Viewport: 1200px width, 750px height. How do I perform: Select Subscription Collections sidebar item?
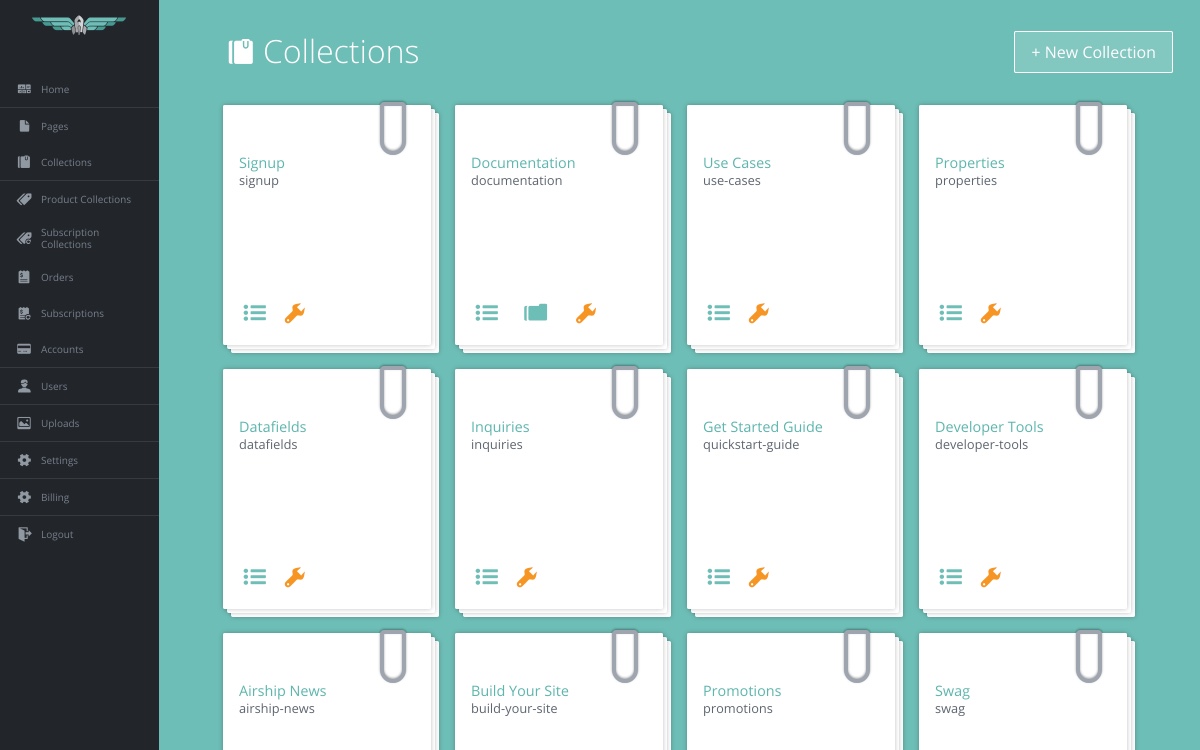pyautogui.click(x=79, y=238)
